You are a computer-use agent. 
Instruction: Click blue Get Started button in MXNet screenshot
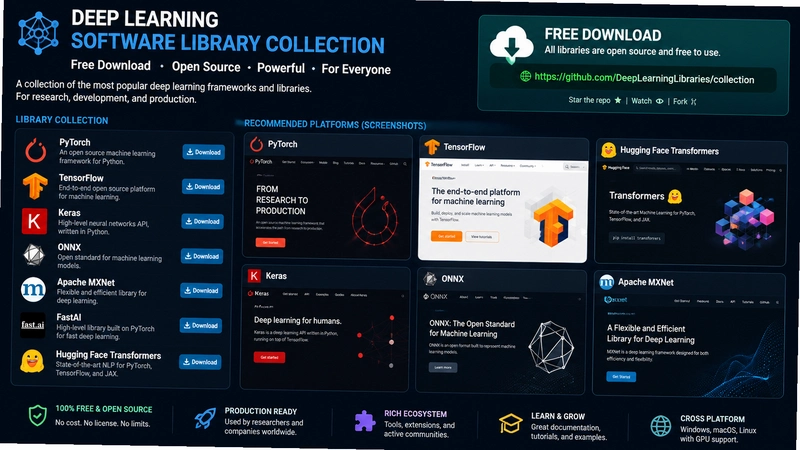tap(621, 377)
